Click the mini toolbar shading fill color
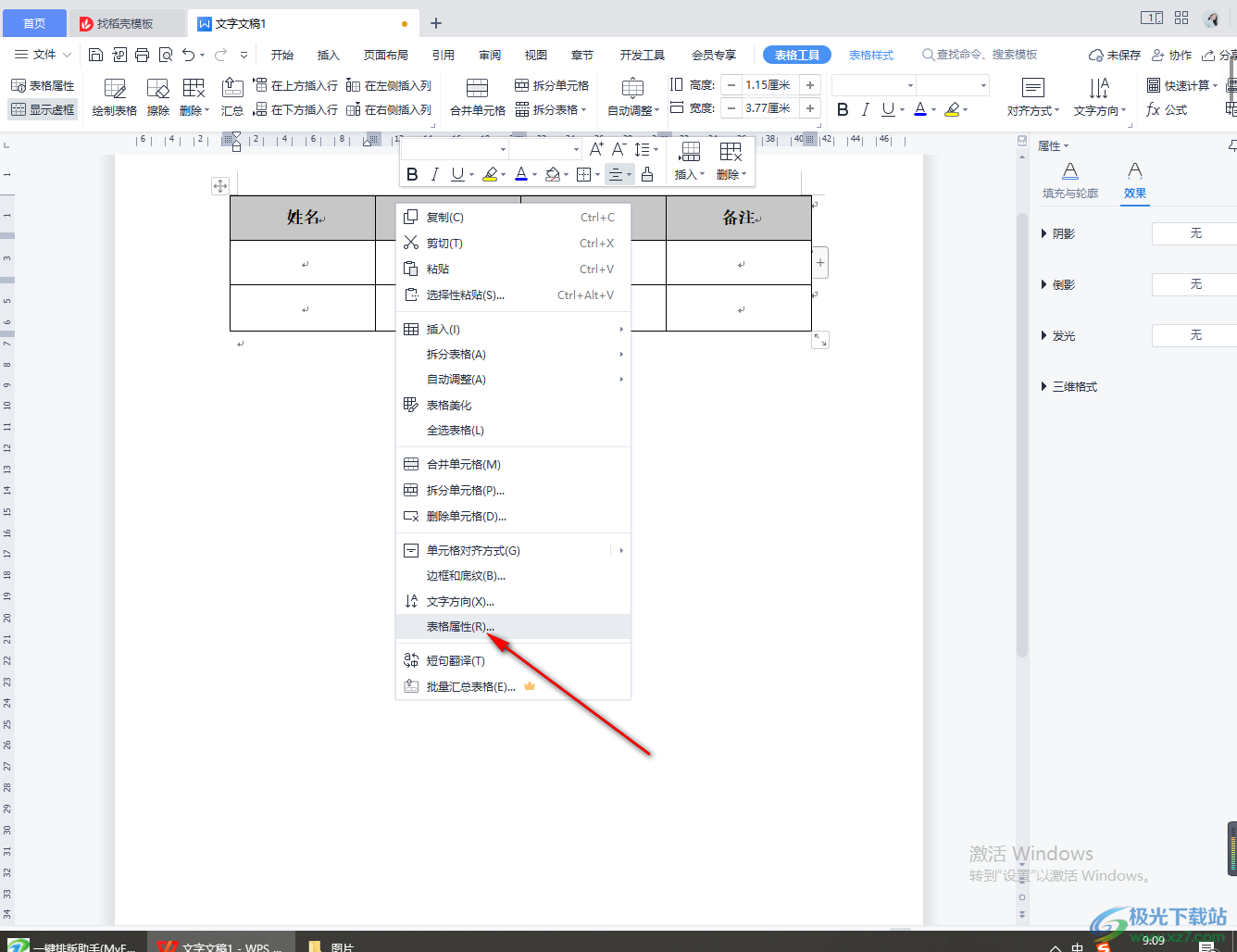1237x952 pixels. pyautogui.click(x=552, y=174)
